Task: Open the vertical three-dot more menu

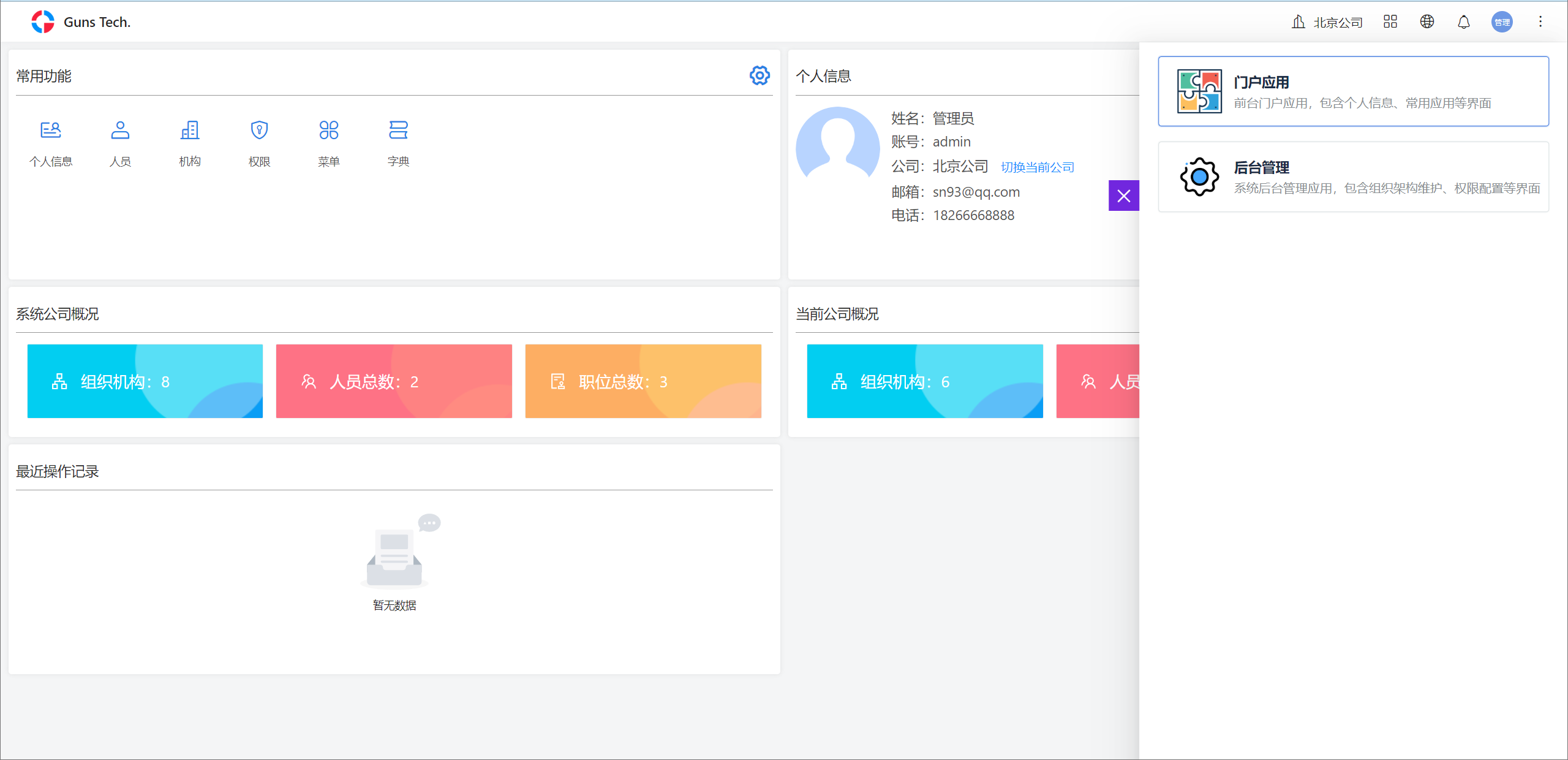Action: [1540, 22]
